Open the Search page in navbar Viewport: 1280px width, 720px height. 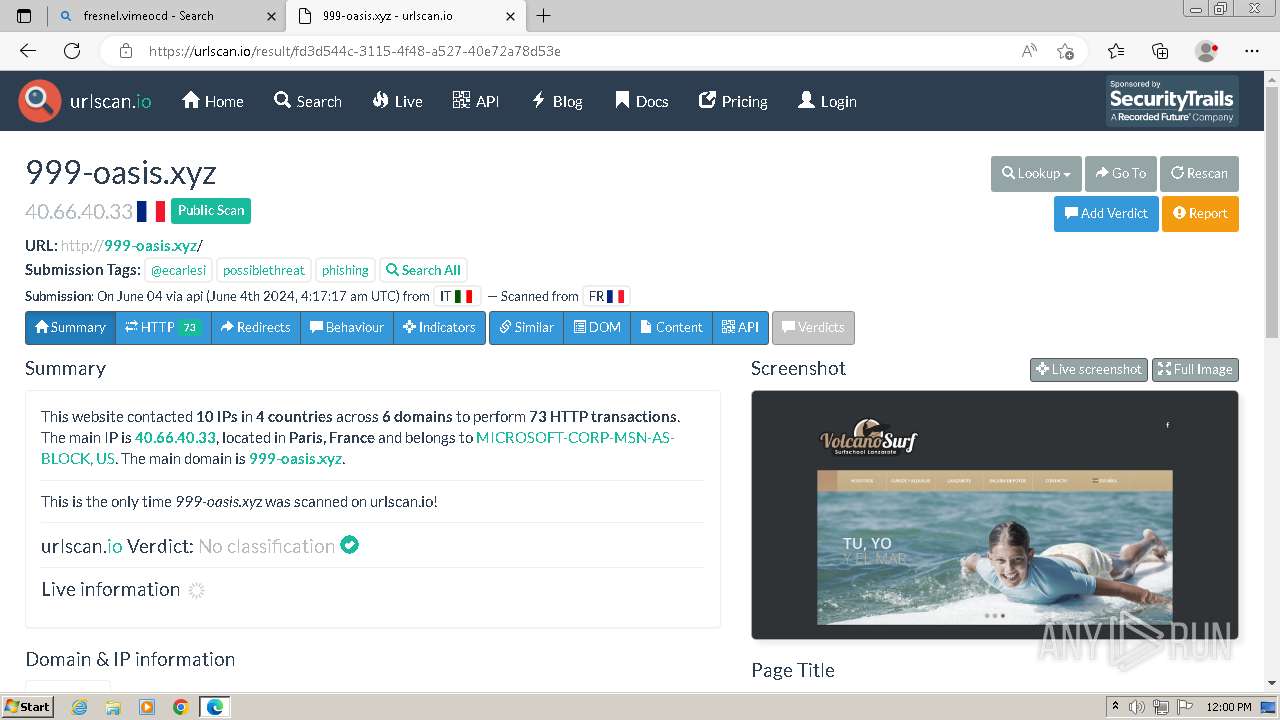(x=308, y=101)
